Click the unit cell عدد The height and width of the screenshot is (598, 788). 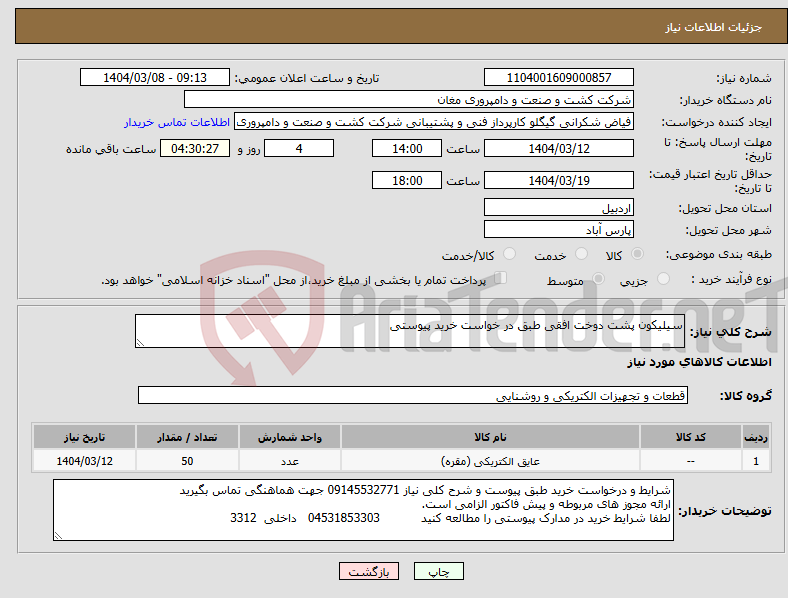click(x=289, y=461)
